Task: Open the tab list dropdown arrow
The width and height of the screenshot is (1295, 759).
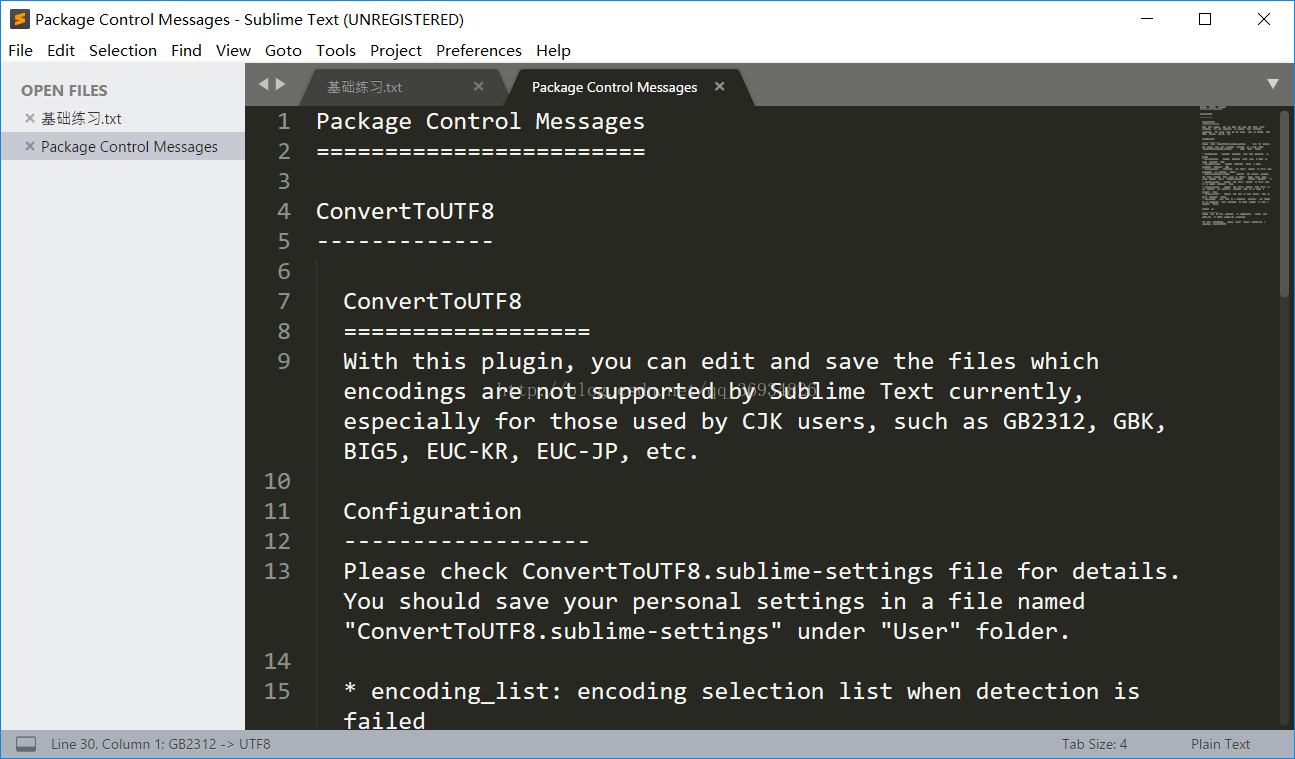Action: pyautogui.click(x=1273, y=84)
